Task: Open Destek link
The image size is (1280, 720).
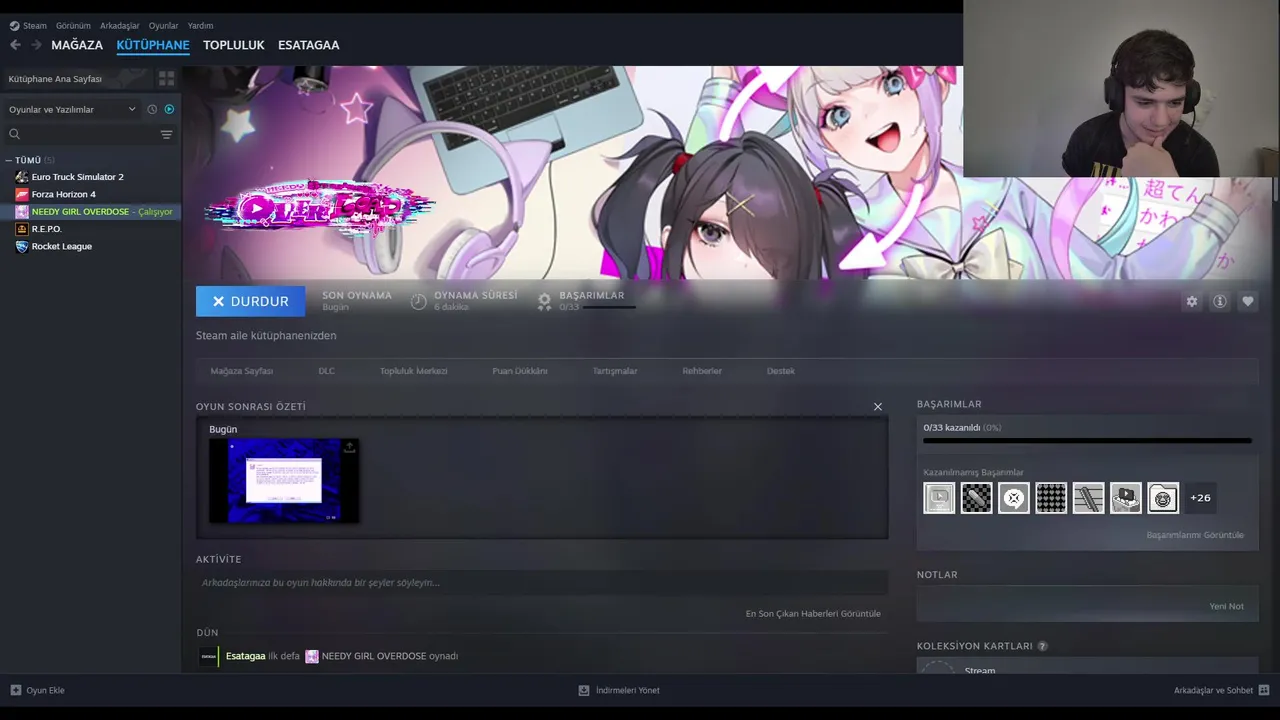Action: pyautogui.click(x=781, y=371)
